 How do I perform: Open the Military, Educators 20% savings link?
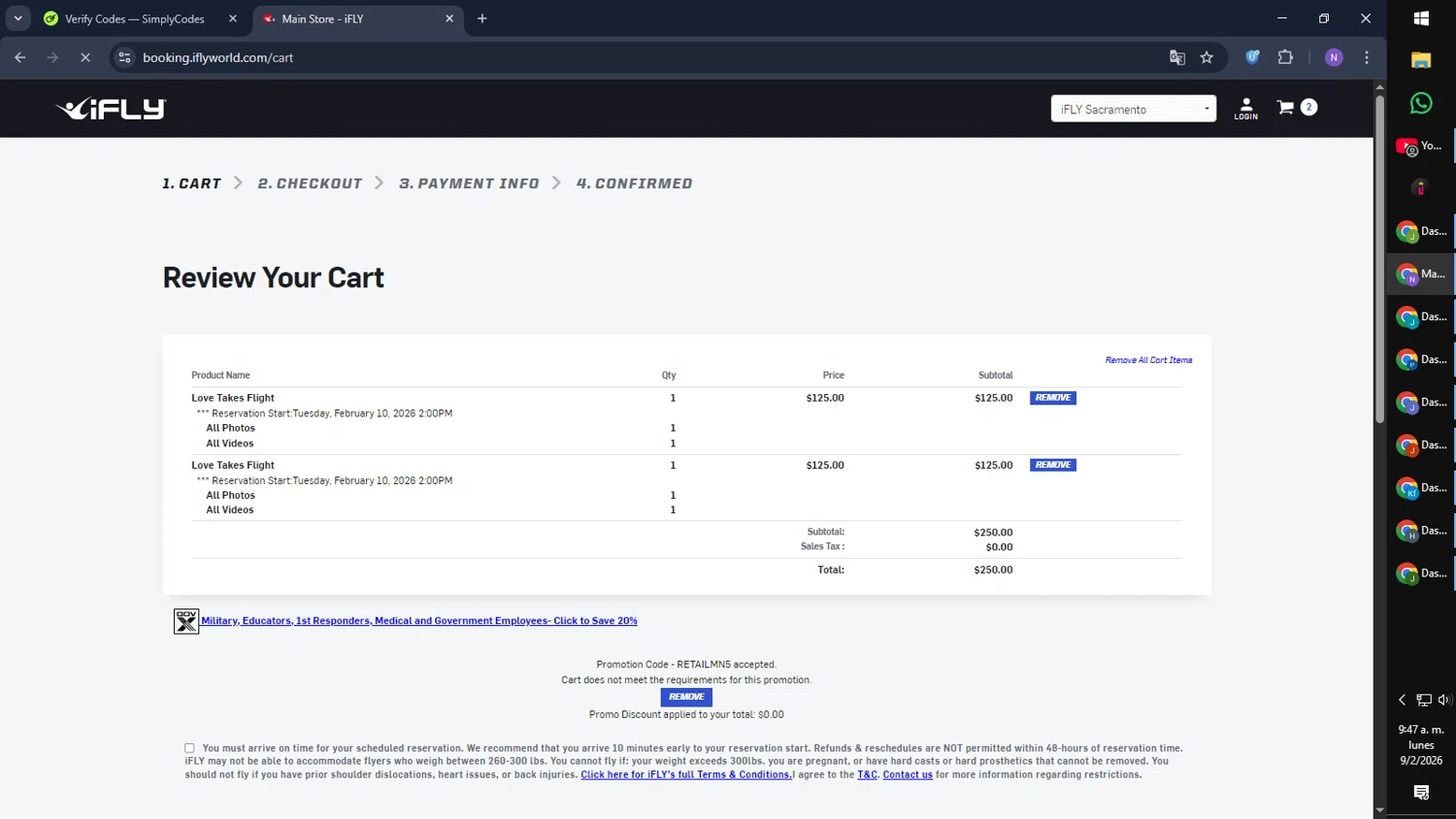coord(419,621)
